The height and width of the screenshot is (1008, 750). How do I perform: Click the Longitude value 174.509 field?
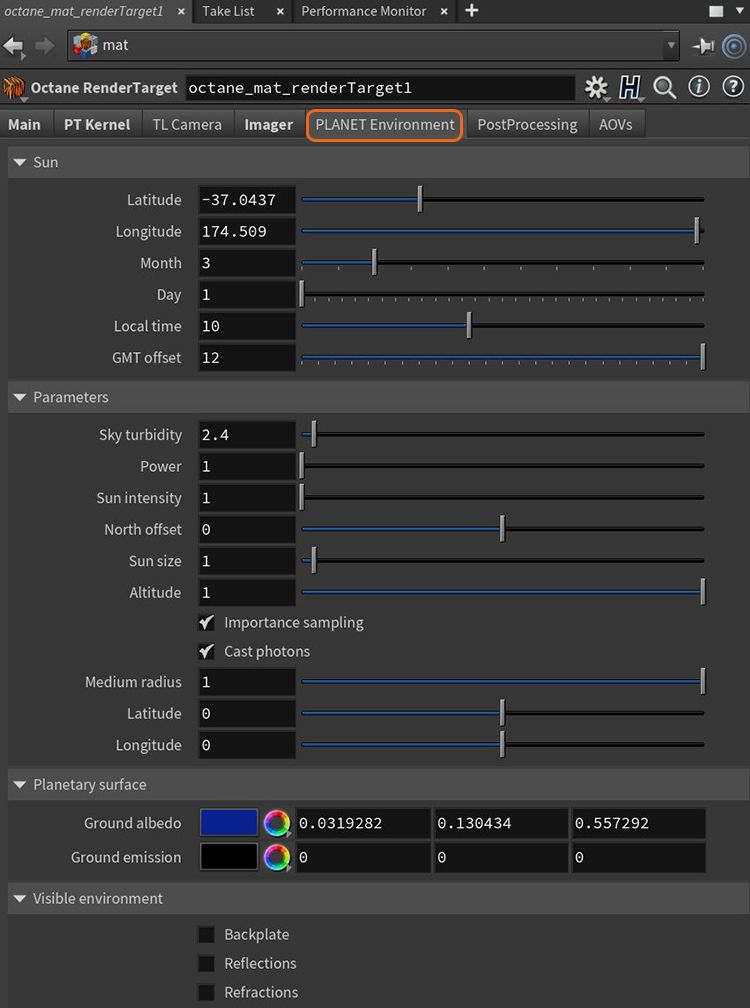(247, 231)
